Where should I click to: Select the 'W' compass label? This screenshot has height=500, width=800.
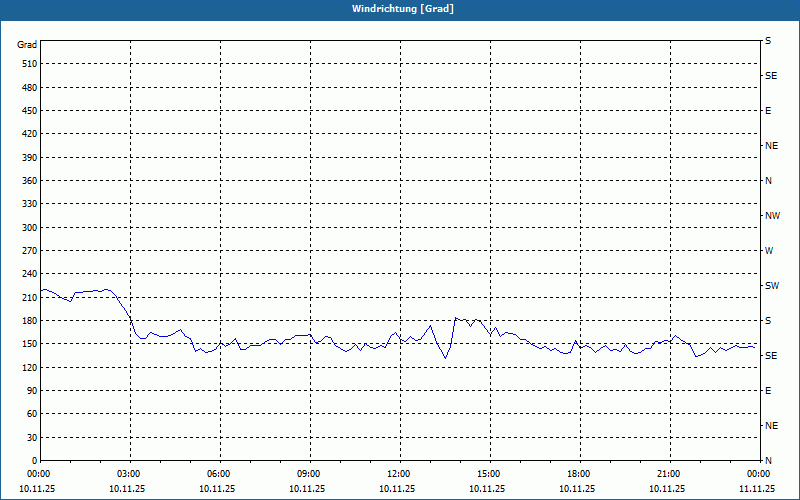(769, 251)
